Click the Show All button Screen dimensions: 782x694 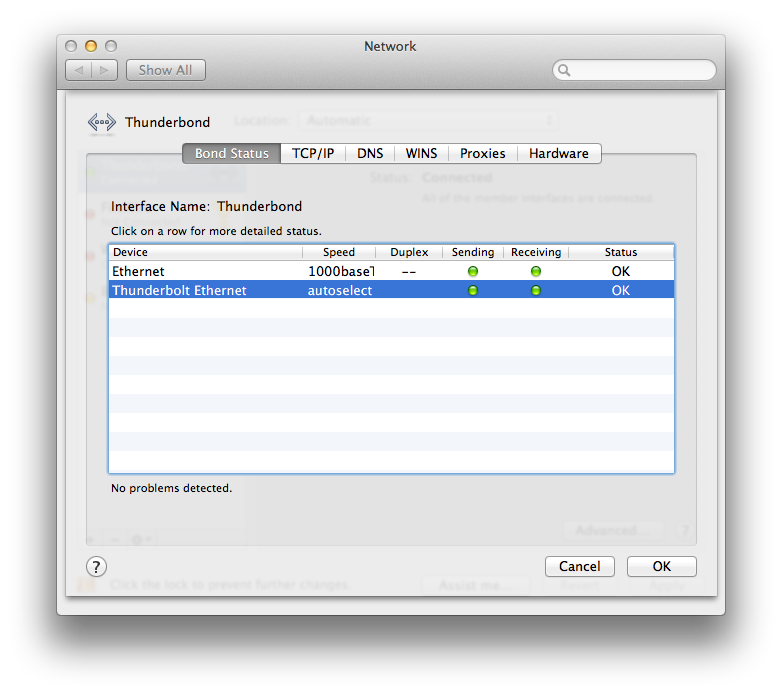pos(166,70)
